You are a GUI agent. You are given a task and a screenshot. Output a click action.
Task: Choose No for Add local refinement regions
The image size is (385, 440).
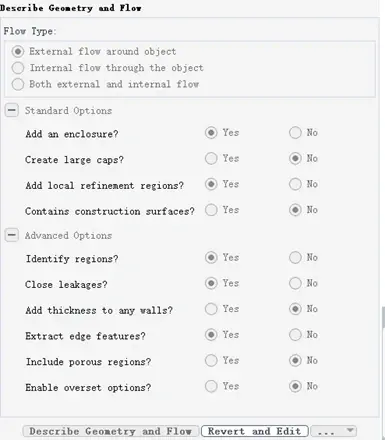click(295, 184)
